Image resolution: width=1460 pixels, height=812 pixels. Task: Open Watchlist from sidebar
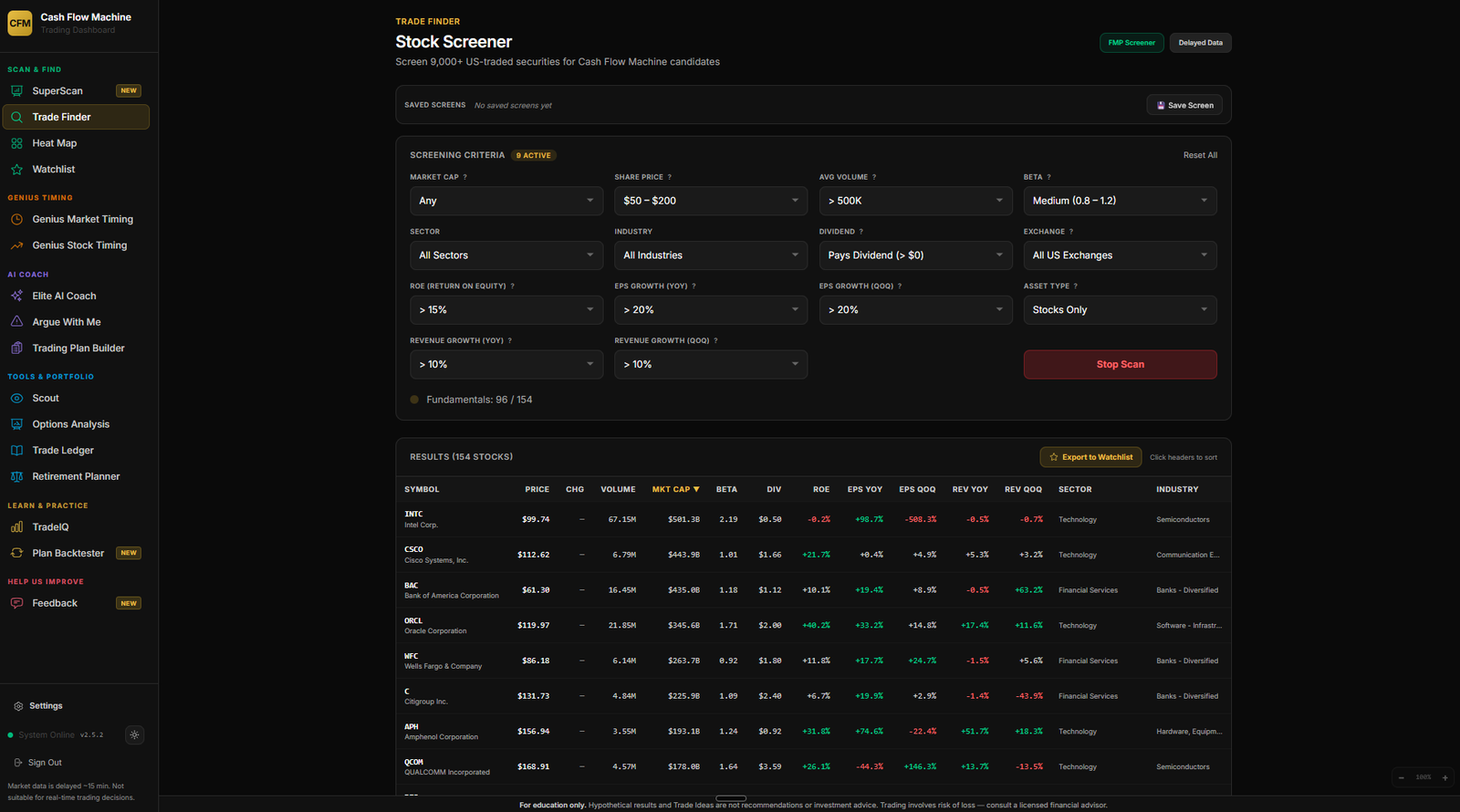pos(76,170)
